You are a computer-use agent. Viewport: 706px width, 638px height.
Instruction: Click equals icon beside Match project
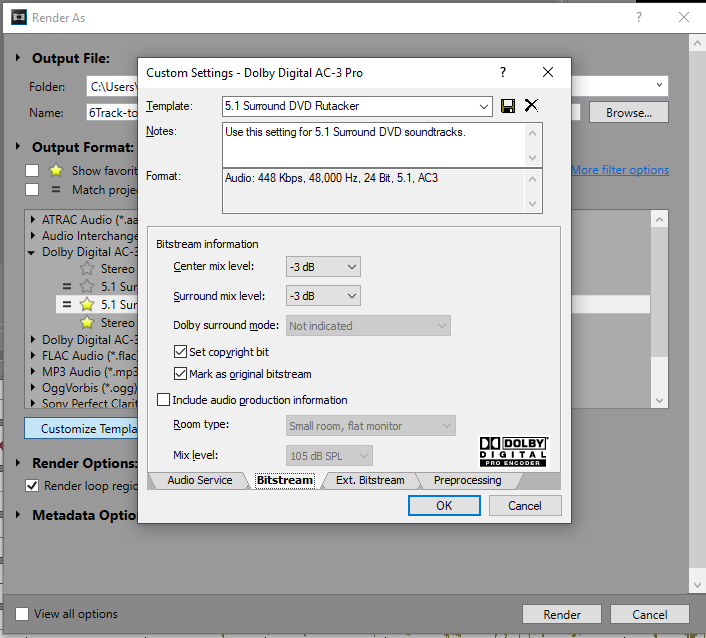pyautogui.click(x=56, y=190)
